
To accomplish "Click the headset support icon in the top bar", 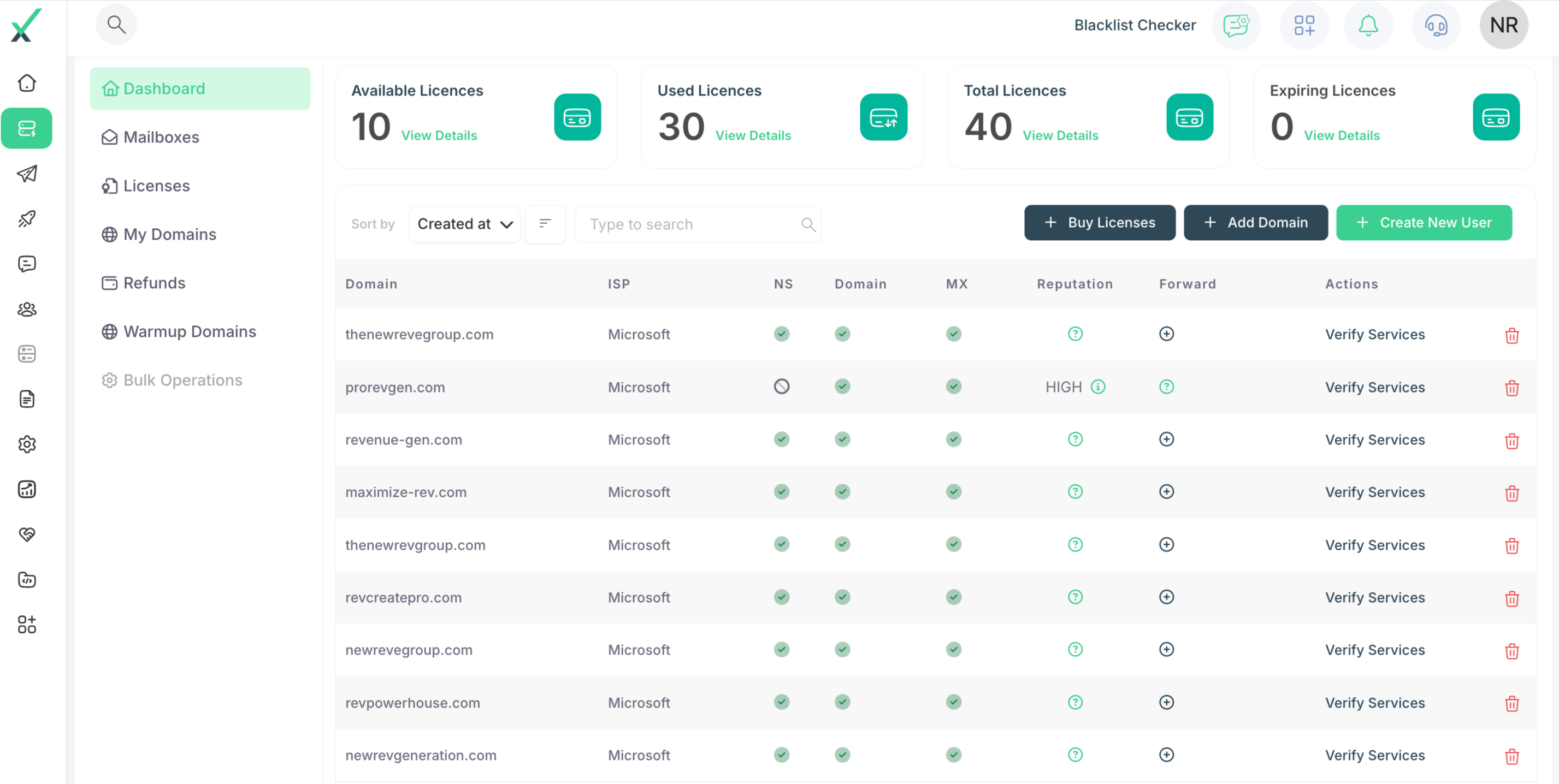I will coord(1436,25).
